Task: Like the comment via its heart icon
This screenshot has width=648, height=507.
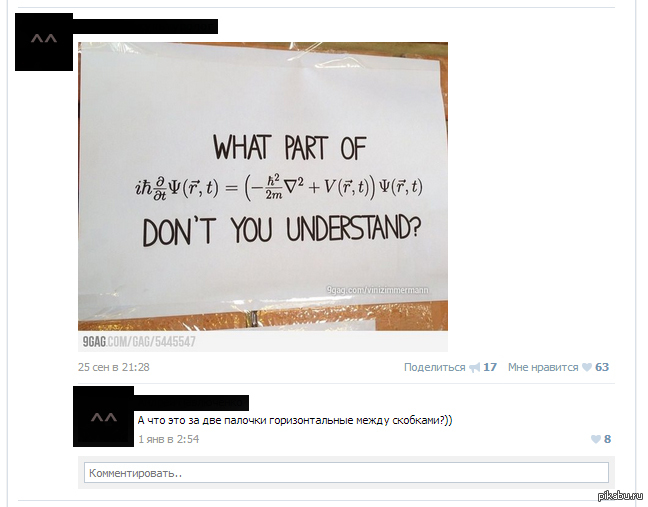Action: (x=596, y=439)
